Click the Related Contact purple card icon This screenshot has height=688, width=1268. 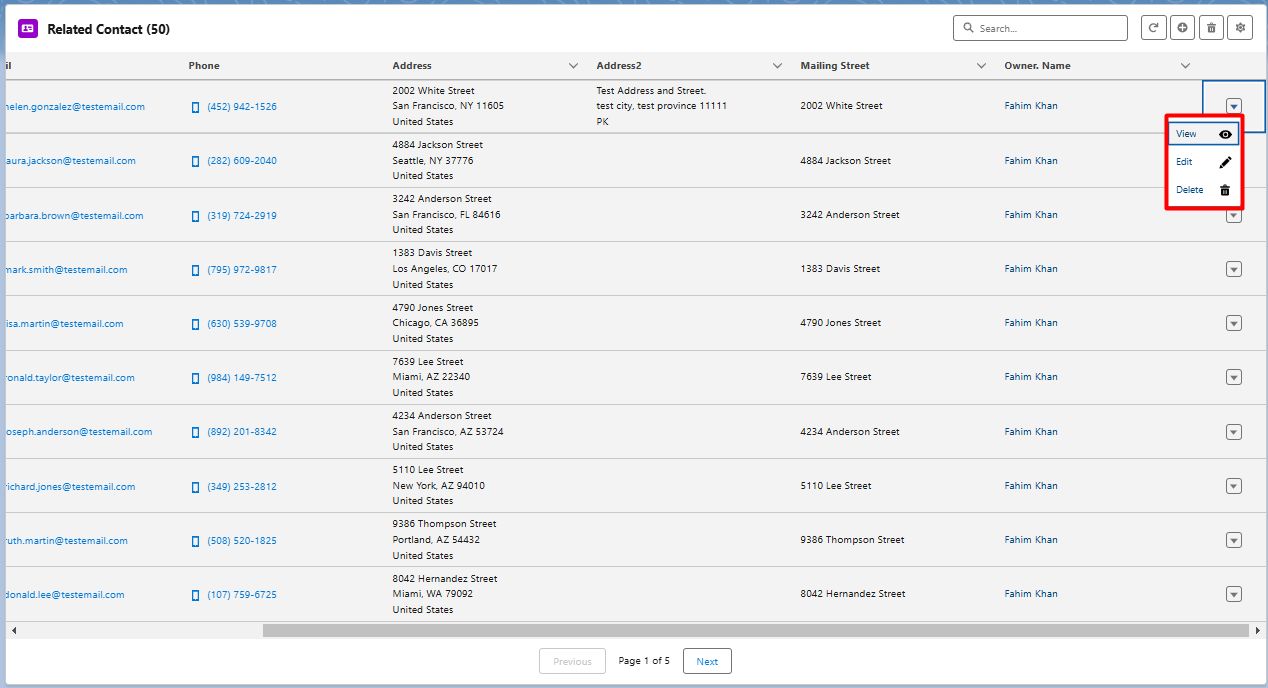point(28,29)
